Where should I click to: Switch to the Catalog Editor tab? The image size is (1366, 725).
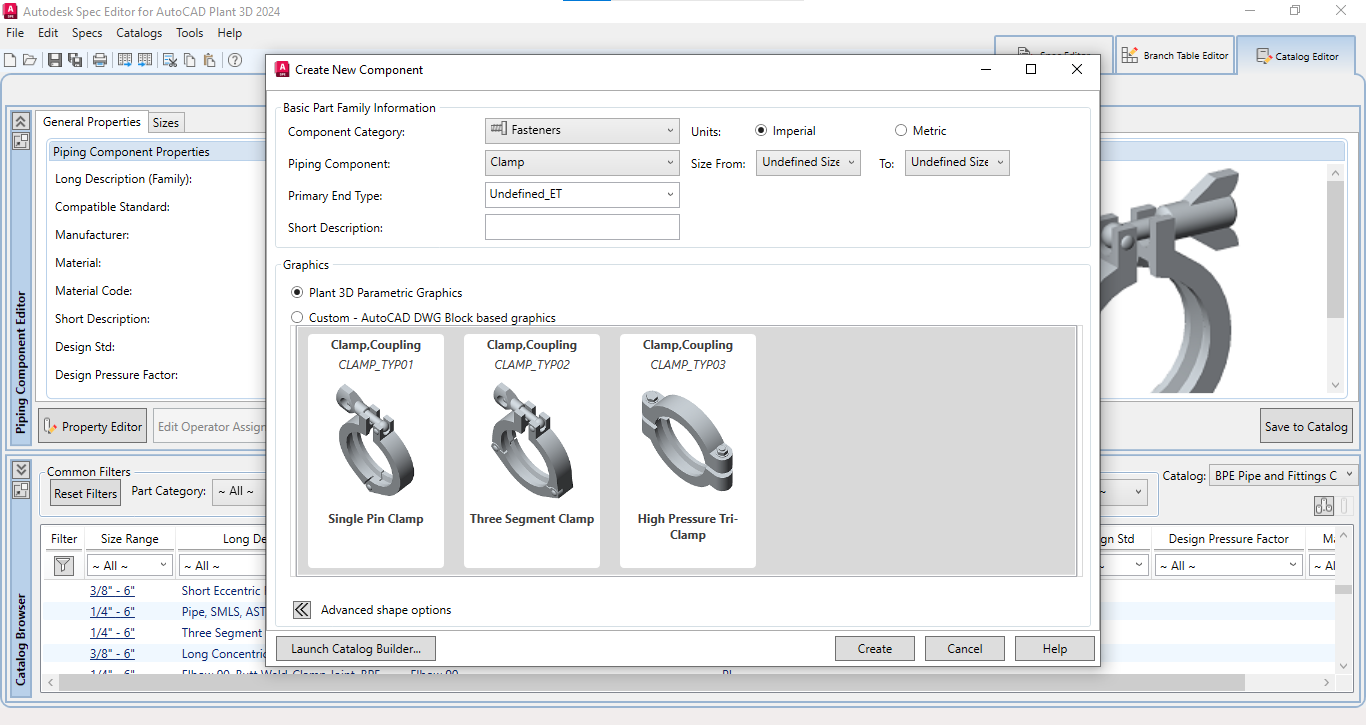(1298, 56)
